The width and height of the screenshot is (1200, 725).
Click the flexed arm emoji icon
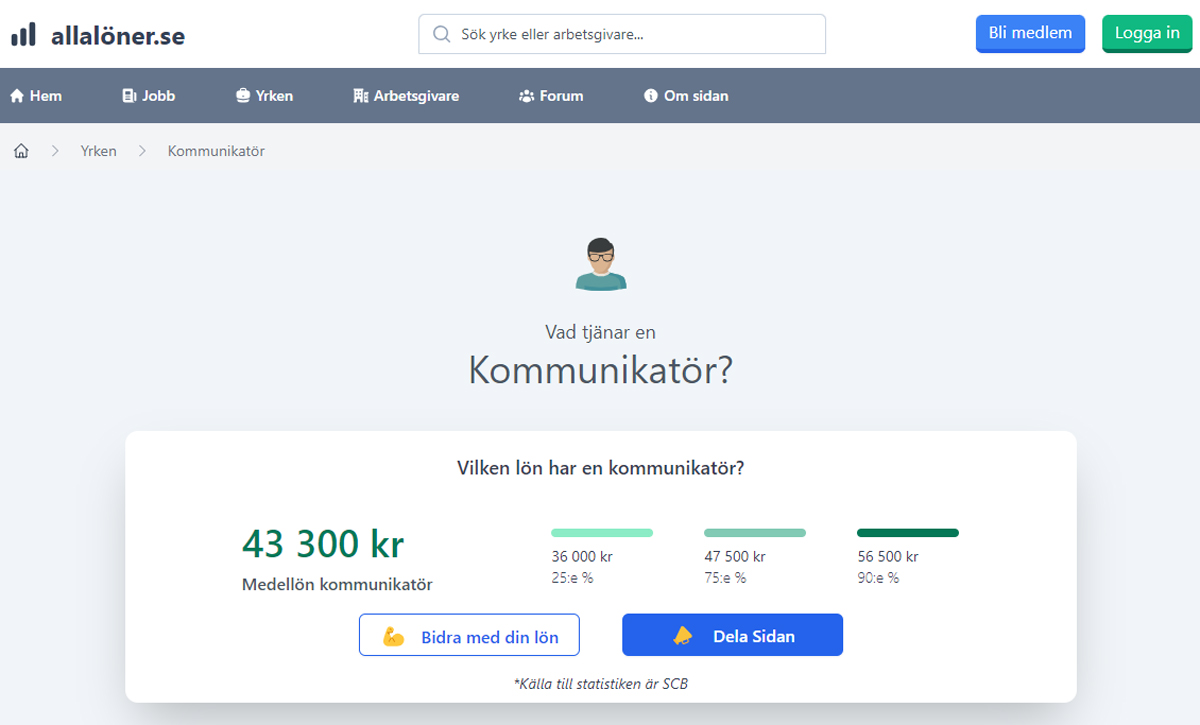point(393,636)
